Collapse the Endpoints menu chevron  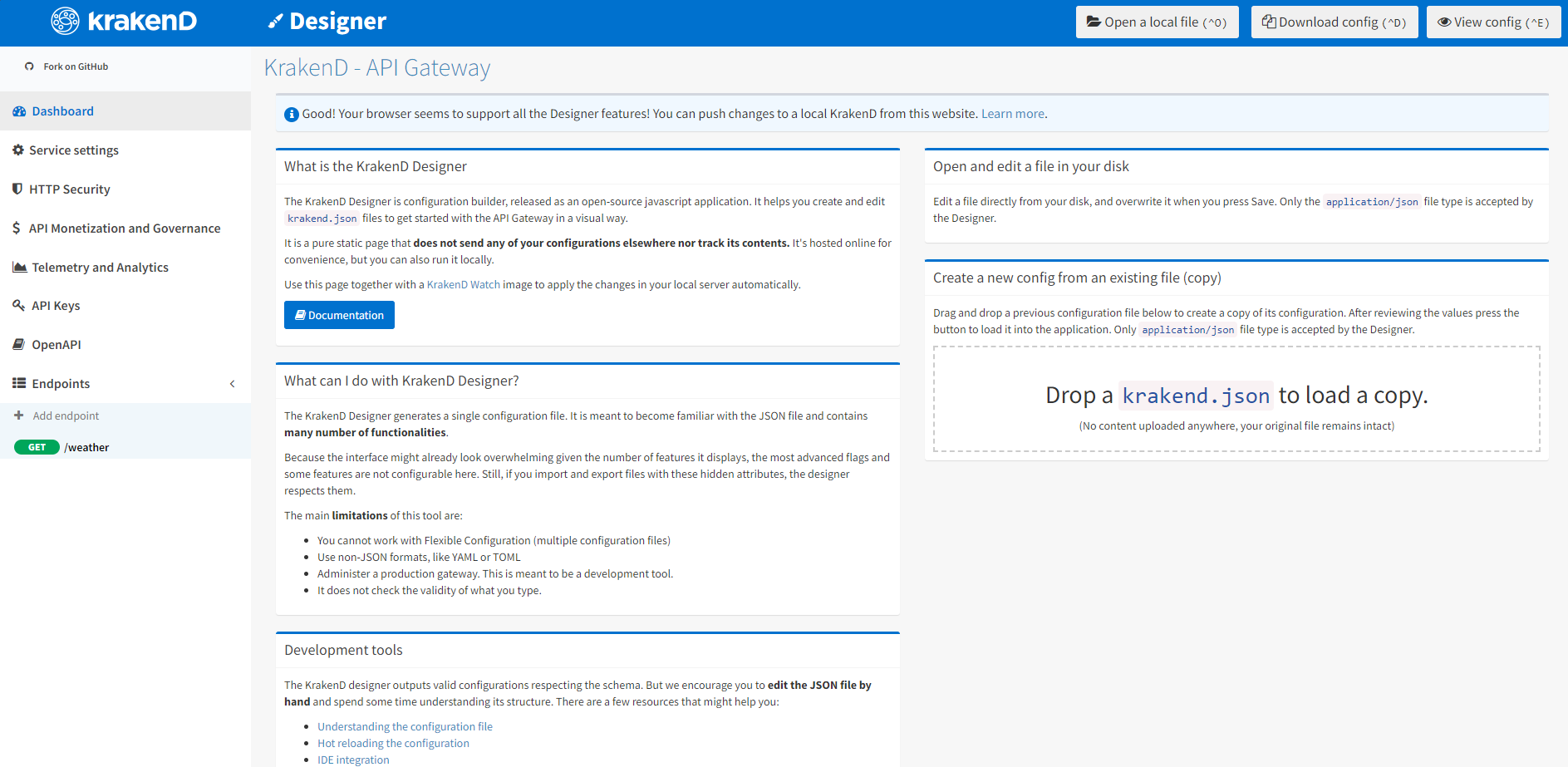click(x=233, y=384)
